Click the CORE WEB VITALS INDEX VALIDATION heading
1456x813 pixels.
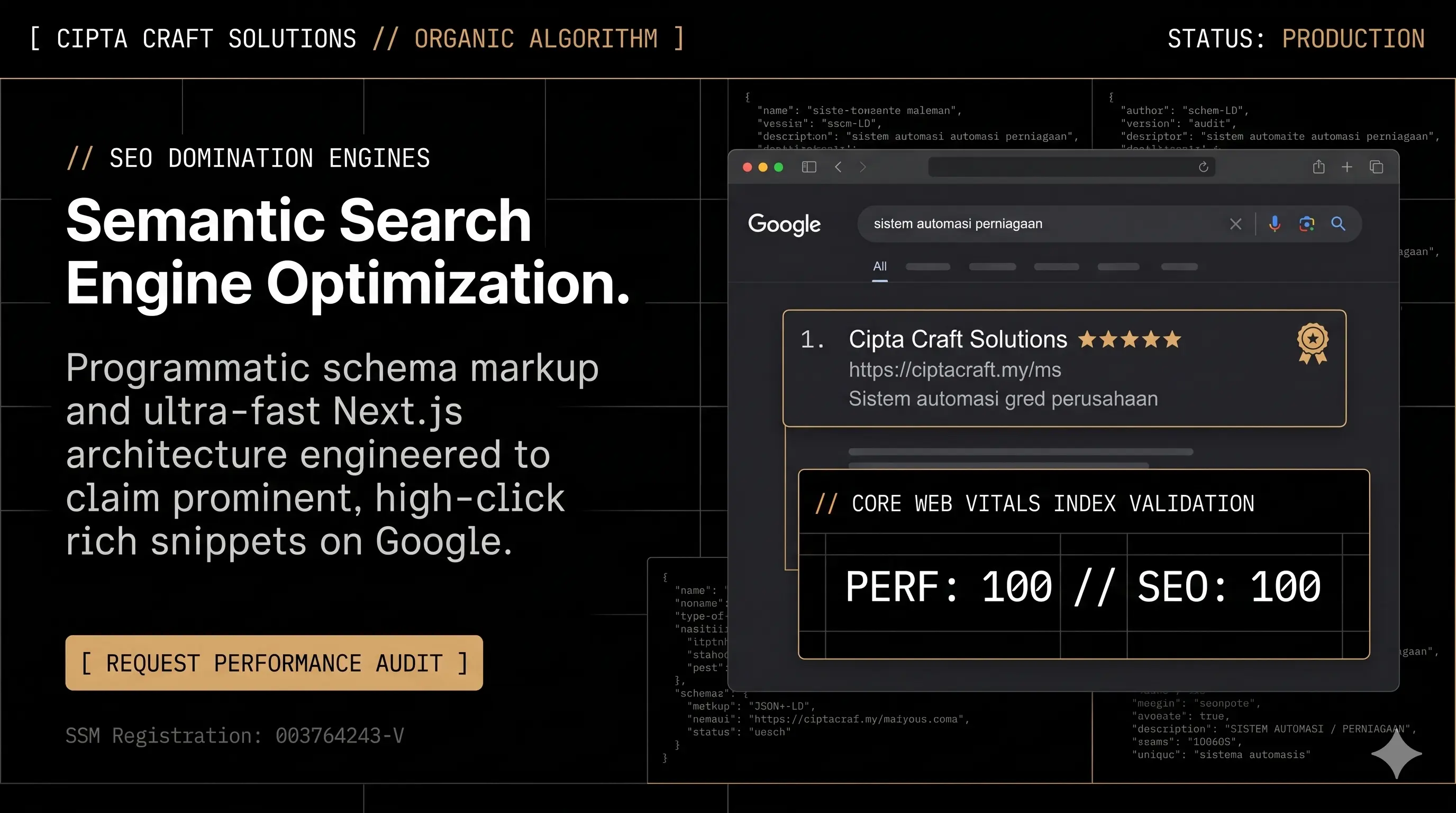click(1052, 503)
